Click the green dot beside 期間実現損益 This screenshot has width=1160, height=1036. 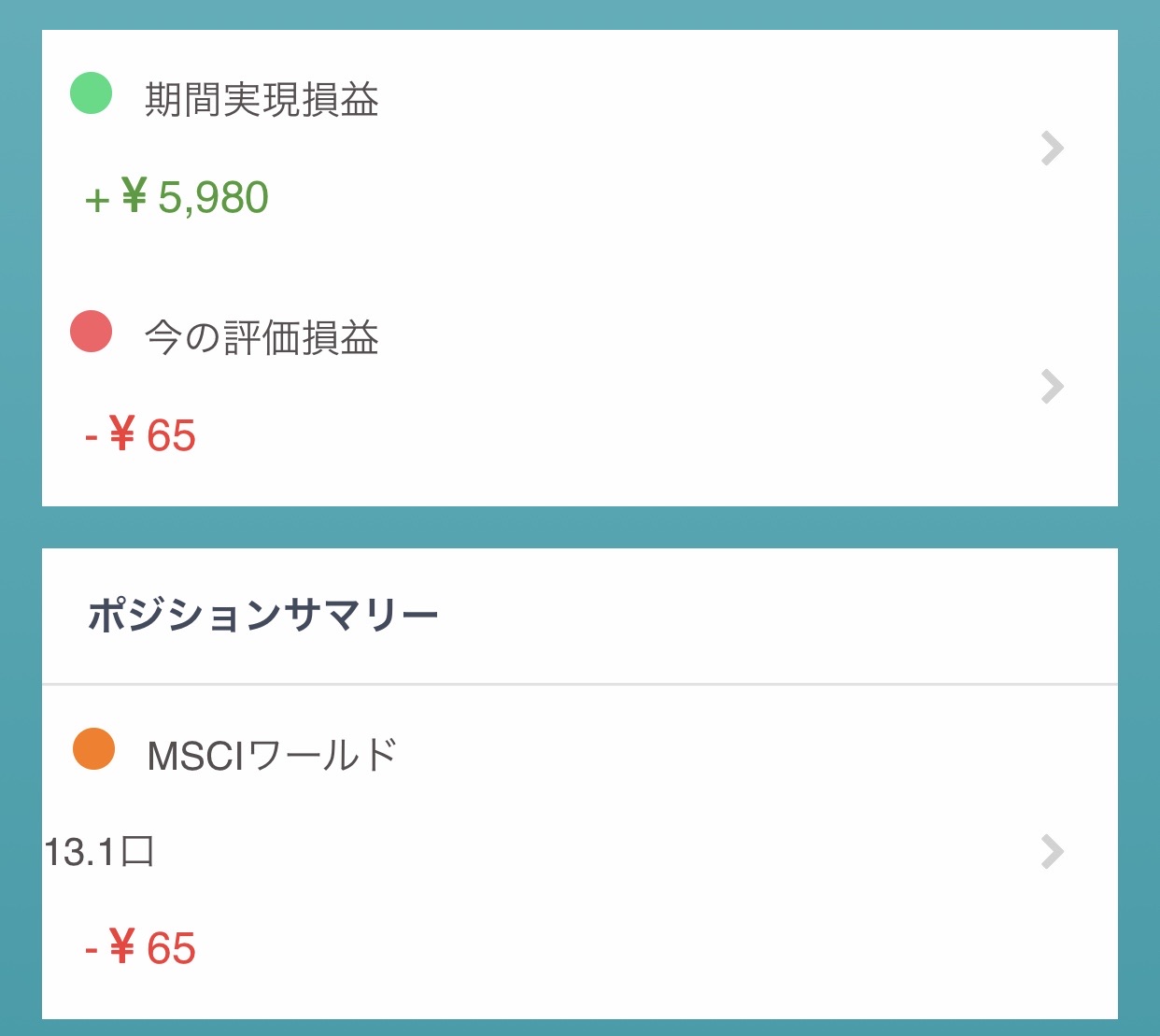point(92,93)
